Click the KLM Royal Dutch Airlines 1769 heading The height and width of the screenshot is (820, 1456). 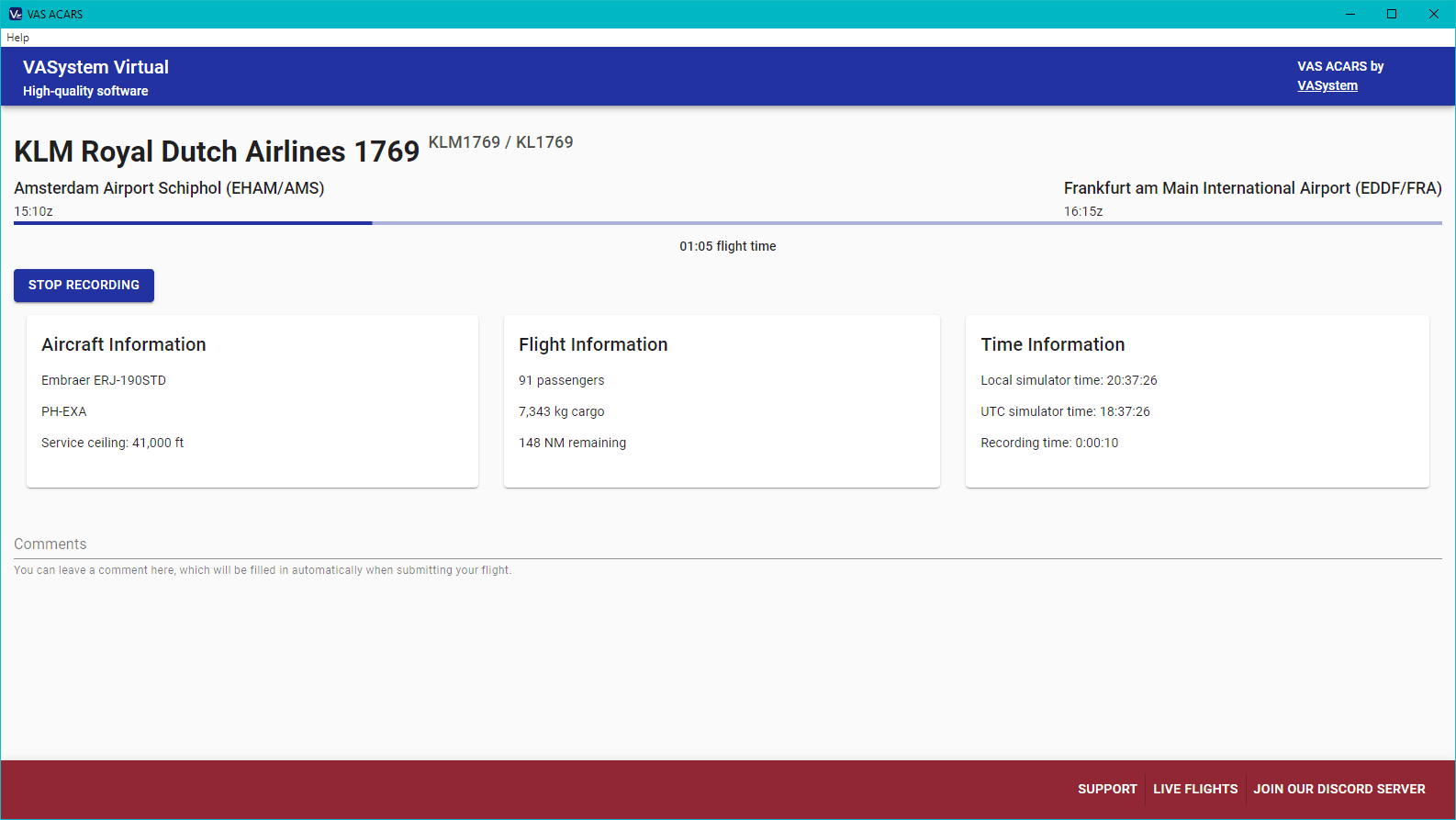click(x=217, y=151)
